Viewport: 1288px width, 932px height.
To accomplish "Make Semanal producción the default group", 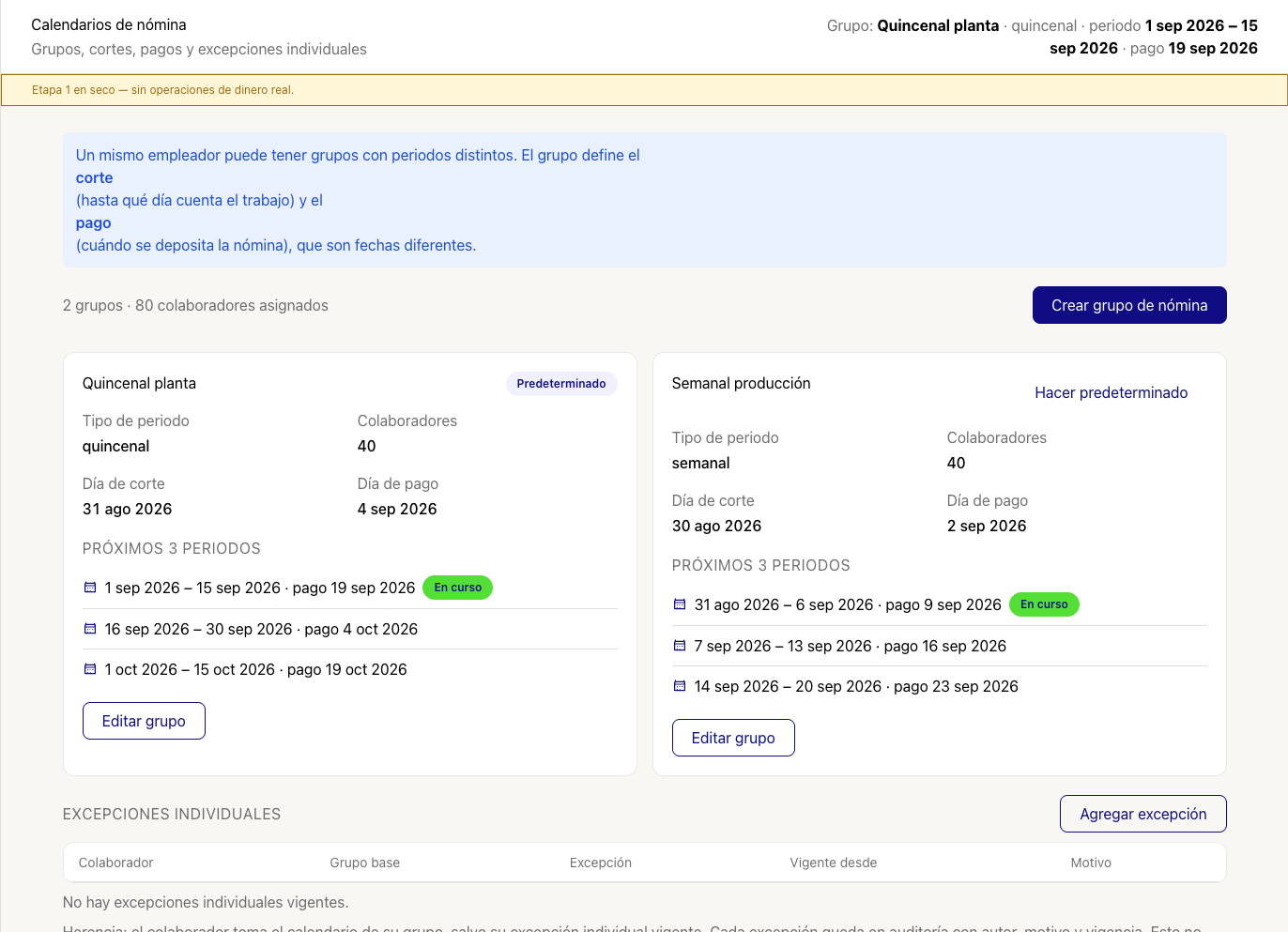I will point(1112,392).
